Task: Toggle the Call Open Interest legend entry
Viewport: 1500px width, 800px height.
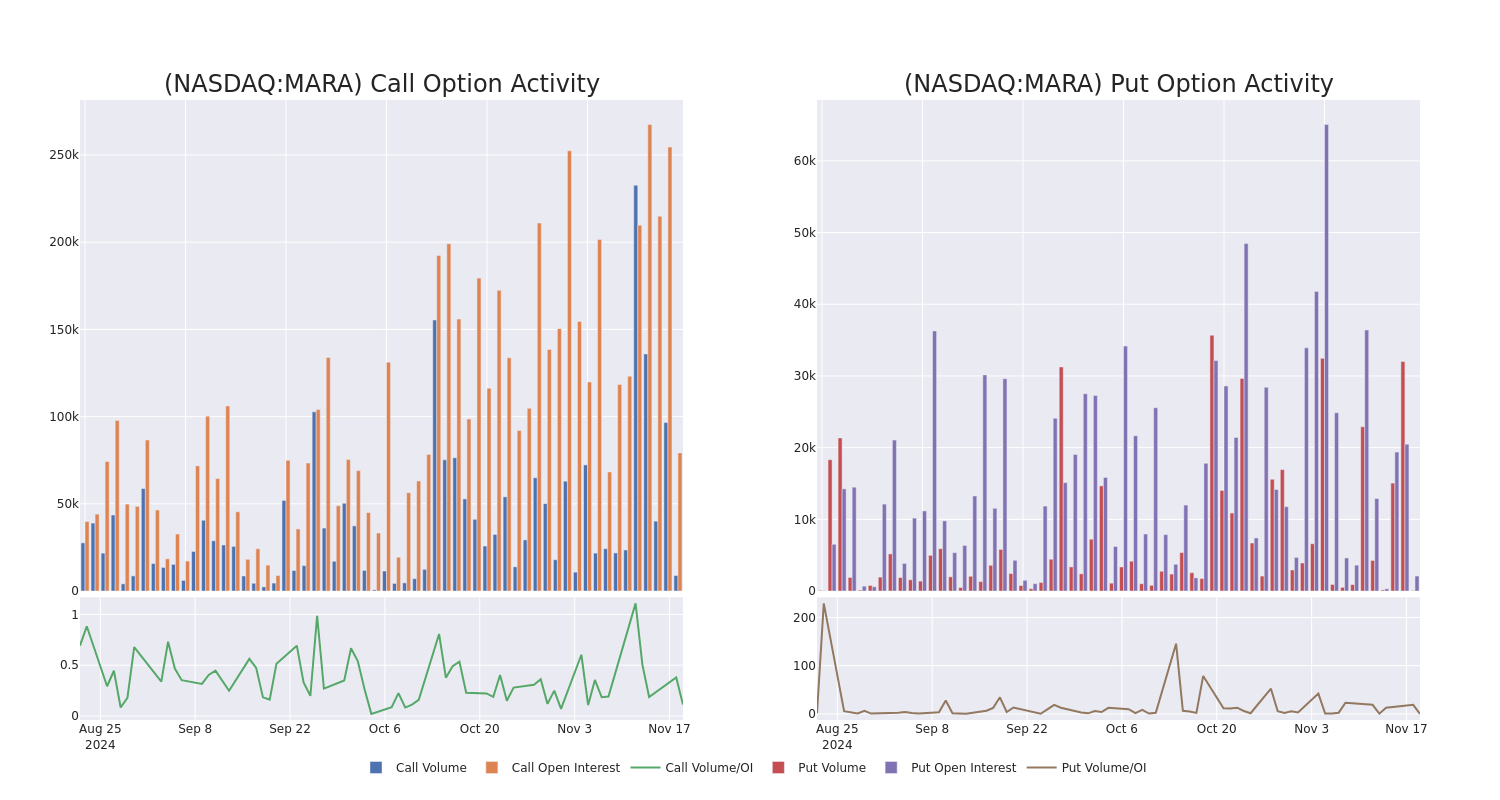Action: click(552, 768)
